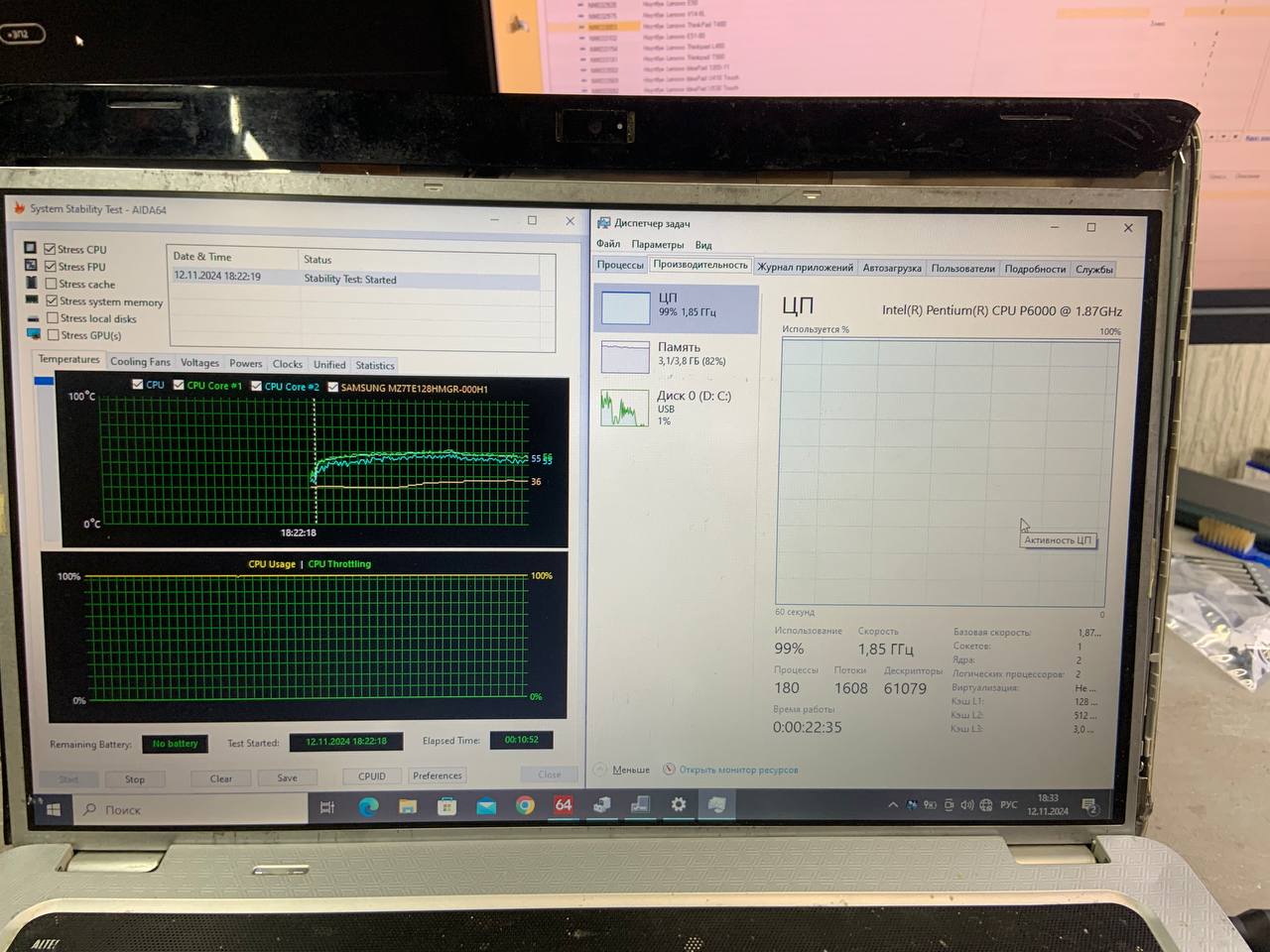Open the Statistics tab
Image resolution: width=1270 pixels, height=952 pixels.
[x=374, y=365]
